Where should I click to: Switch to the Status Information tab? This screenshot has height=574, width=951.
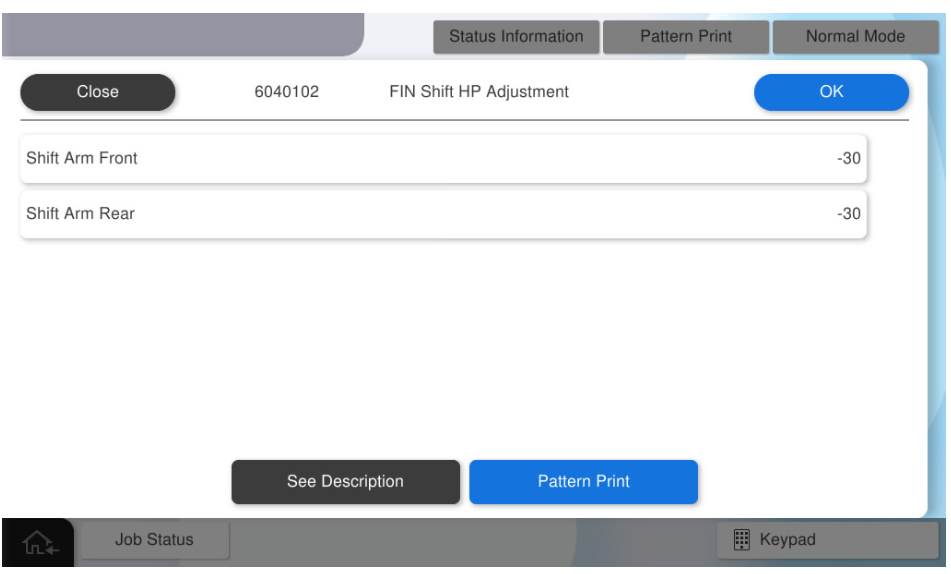coord(515,36)
